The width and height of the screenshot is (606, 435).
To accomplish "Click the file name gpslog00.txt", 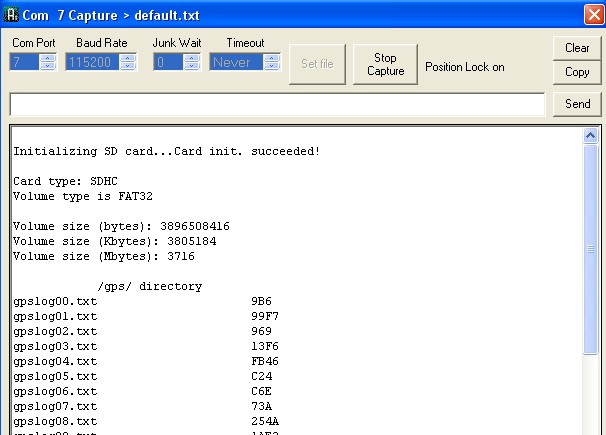I will point(55,301).
